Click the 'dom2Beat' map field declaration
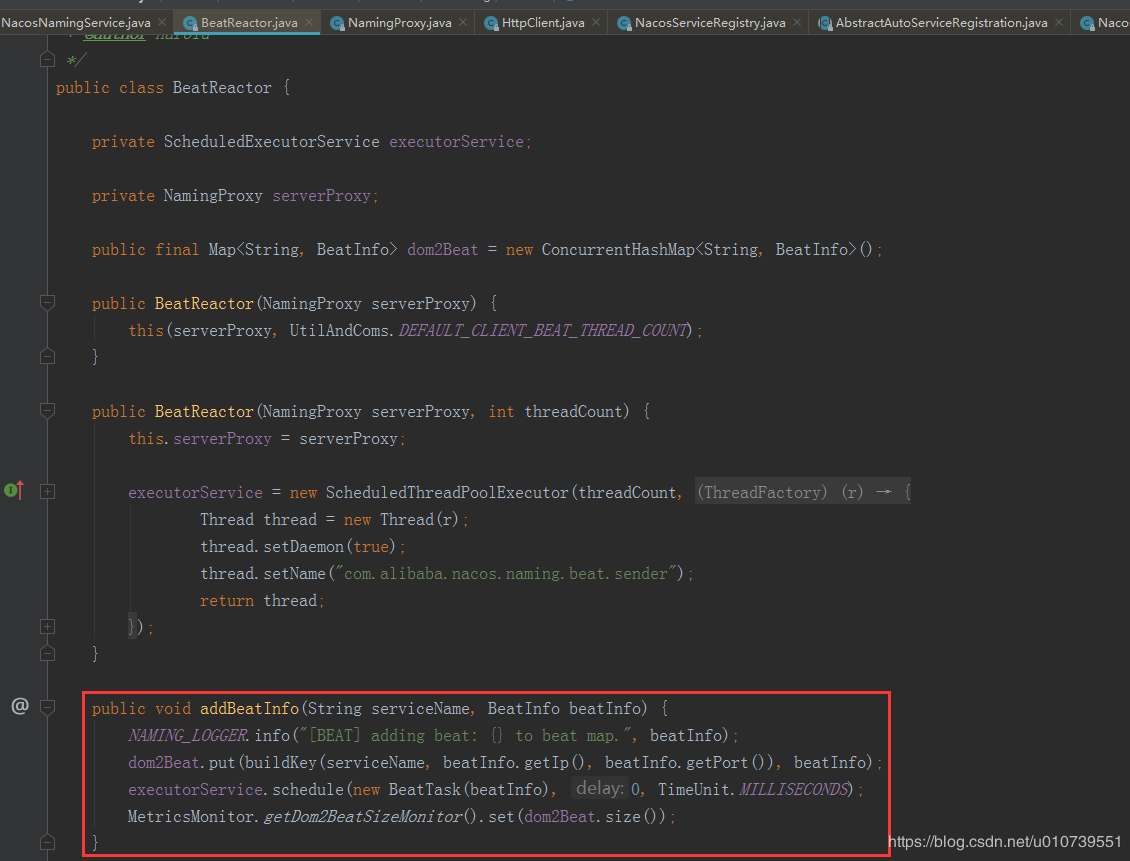 point(442,250)
